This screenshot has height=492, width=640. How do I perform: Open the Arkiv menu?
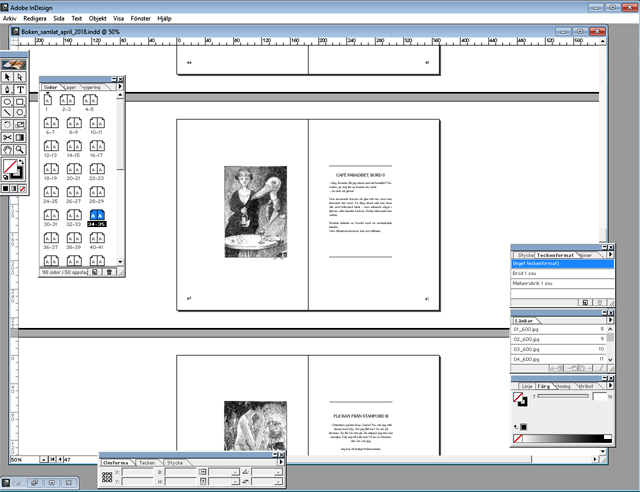pos(9,18)
